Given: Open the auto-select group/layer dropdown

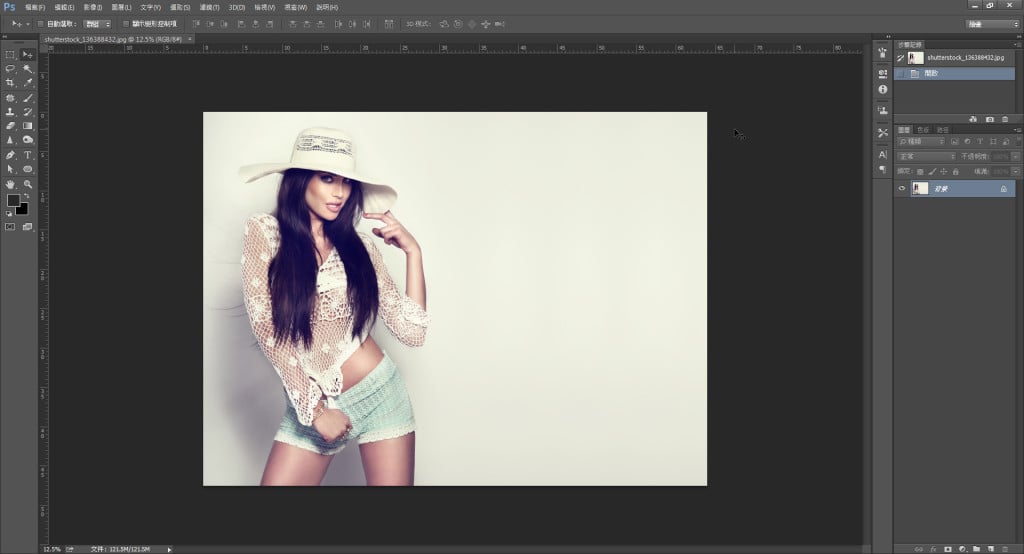Looking at the screenshot, I should point(97,23).
